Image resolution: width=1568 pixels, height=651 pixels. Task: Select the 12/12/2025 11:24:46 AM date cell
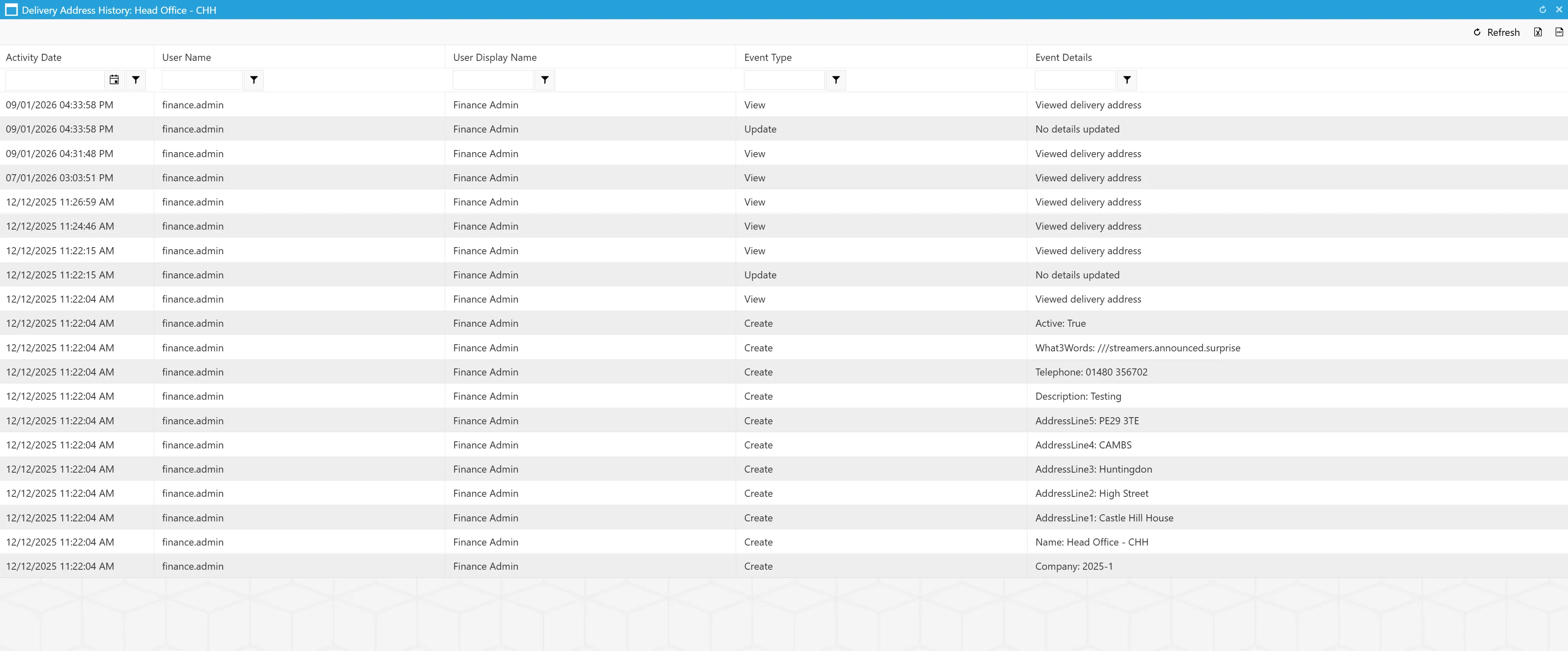coord(77,226)
